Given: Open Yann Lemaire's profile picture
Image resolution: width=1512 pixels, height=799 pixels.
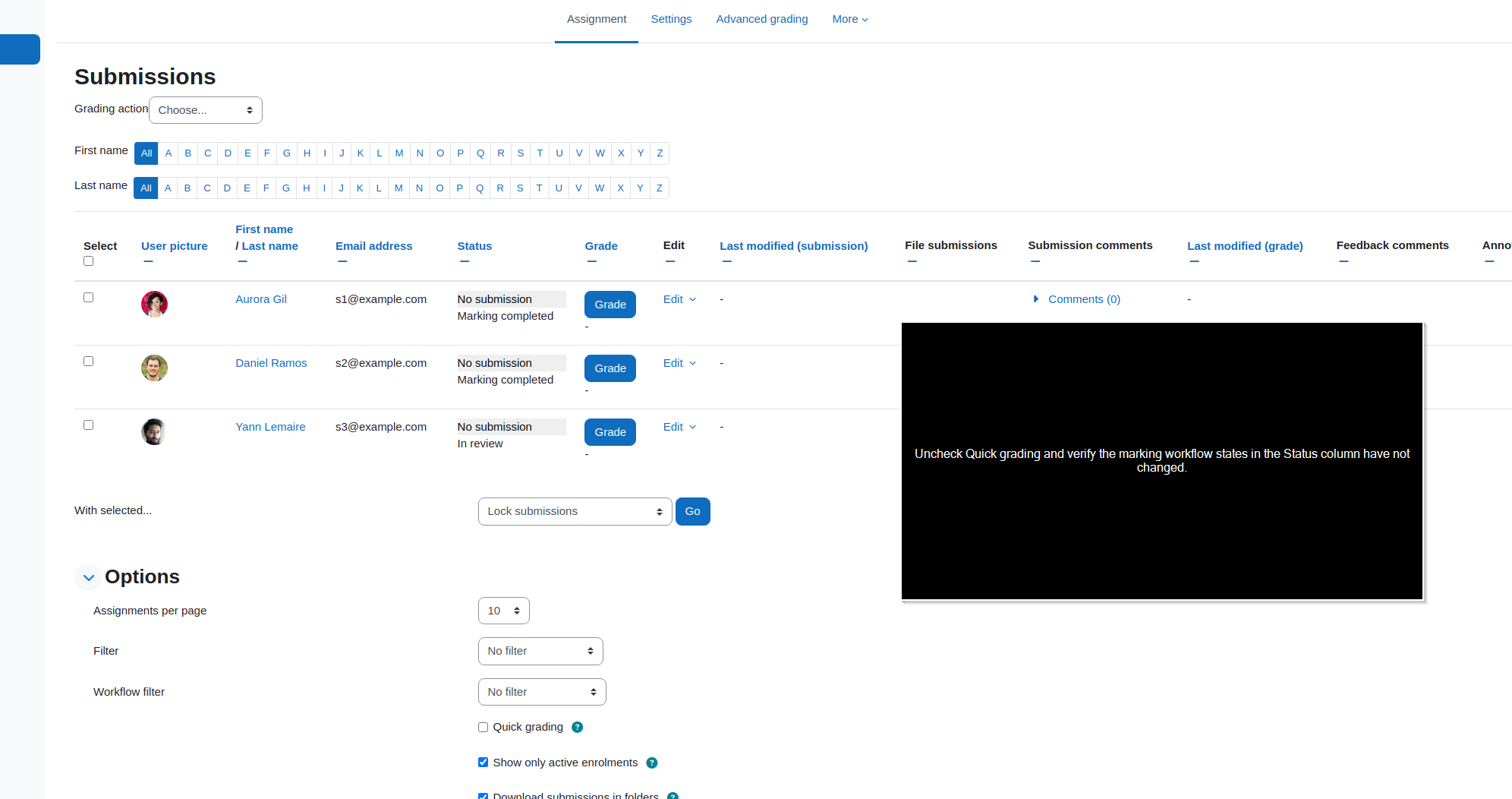Looking at the screenshot, I should 154,431.
